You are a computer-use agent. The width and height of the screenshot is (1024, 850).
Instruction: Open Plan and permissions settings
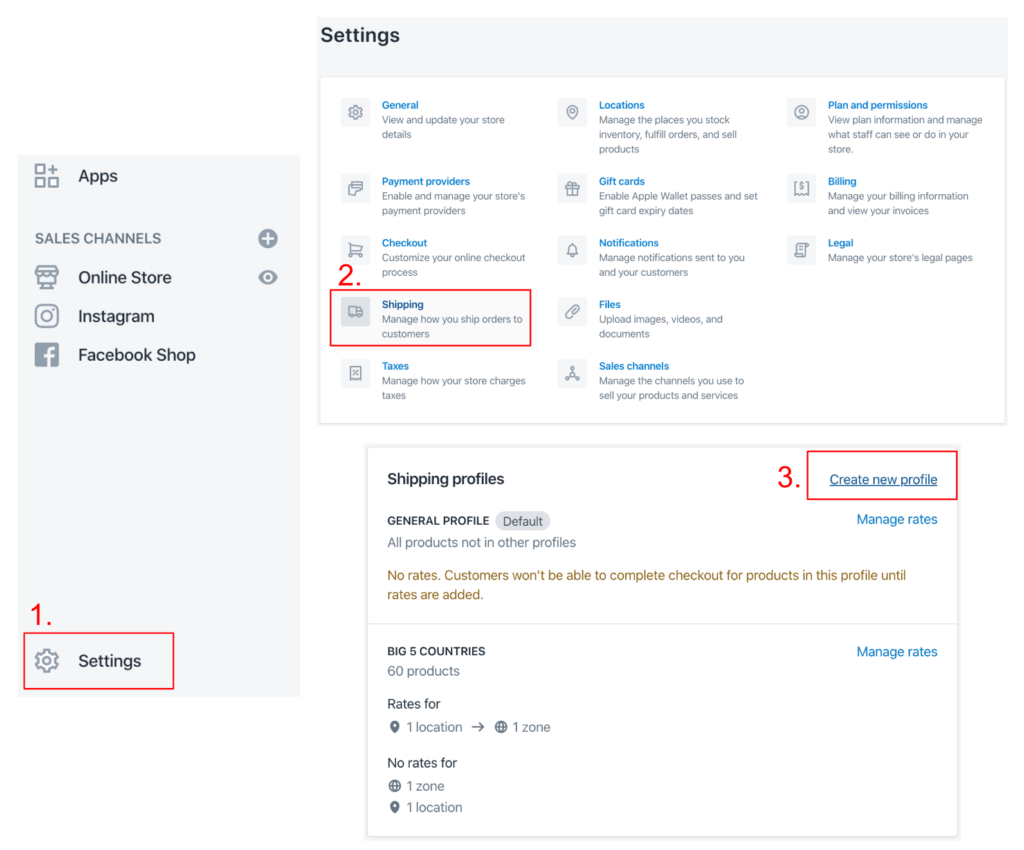tap(877, 105)
